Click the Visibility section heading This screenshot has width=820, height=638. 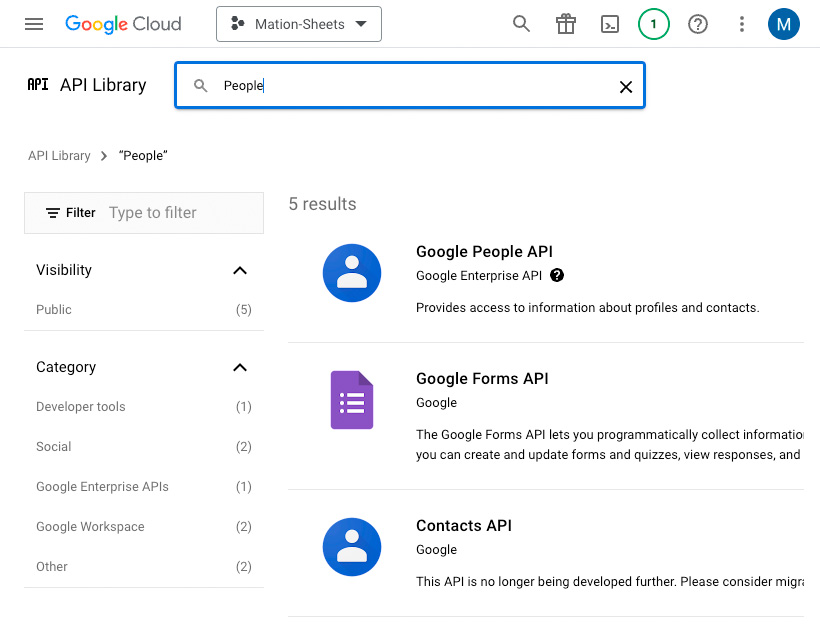64,270
